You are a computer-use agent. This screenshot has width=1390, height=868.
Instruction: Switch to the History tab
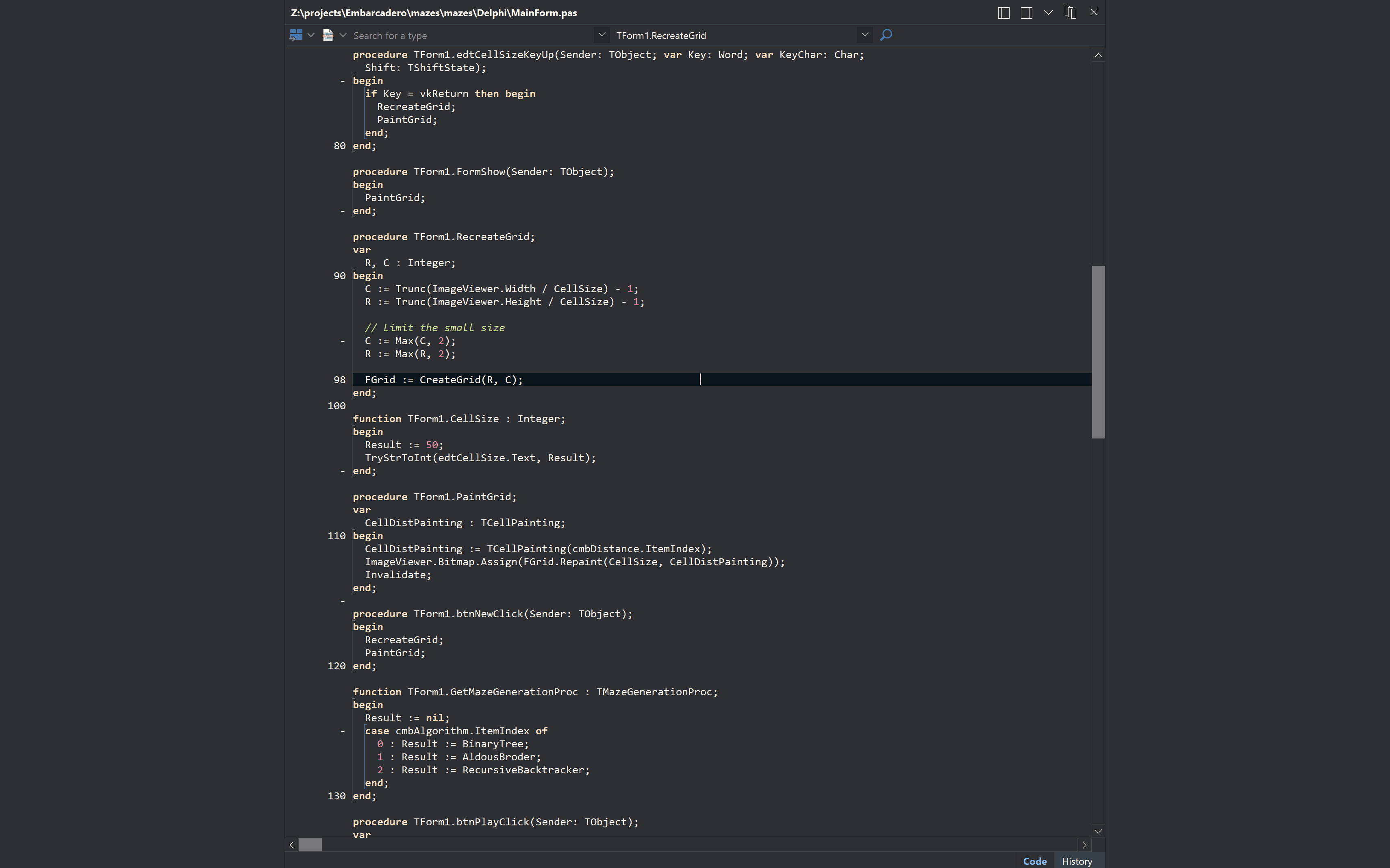(1077, 861)
